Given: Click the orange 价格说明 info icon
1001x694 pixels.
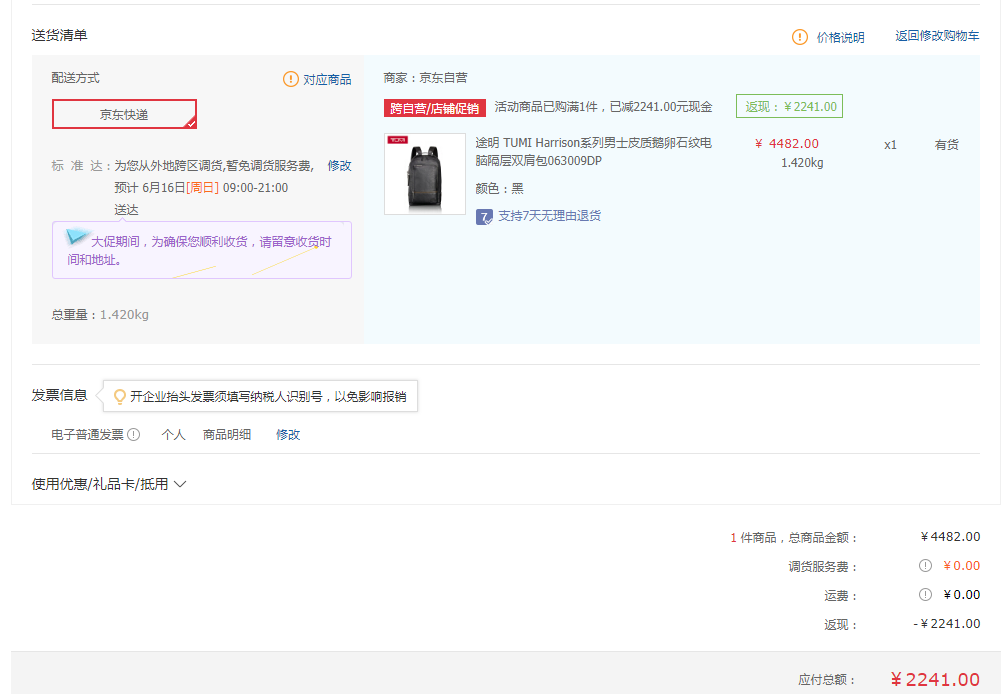Looking at the screenshot, I should pyautogui.click(x=799, y=37).
